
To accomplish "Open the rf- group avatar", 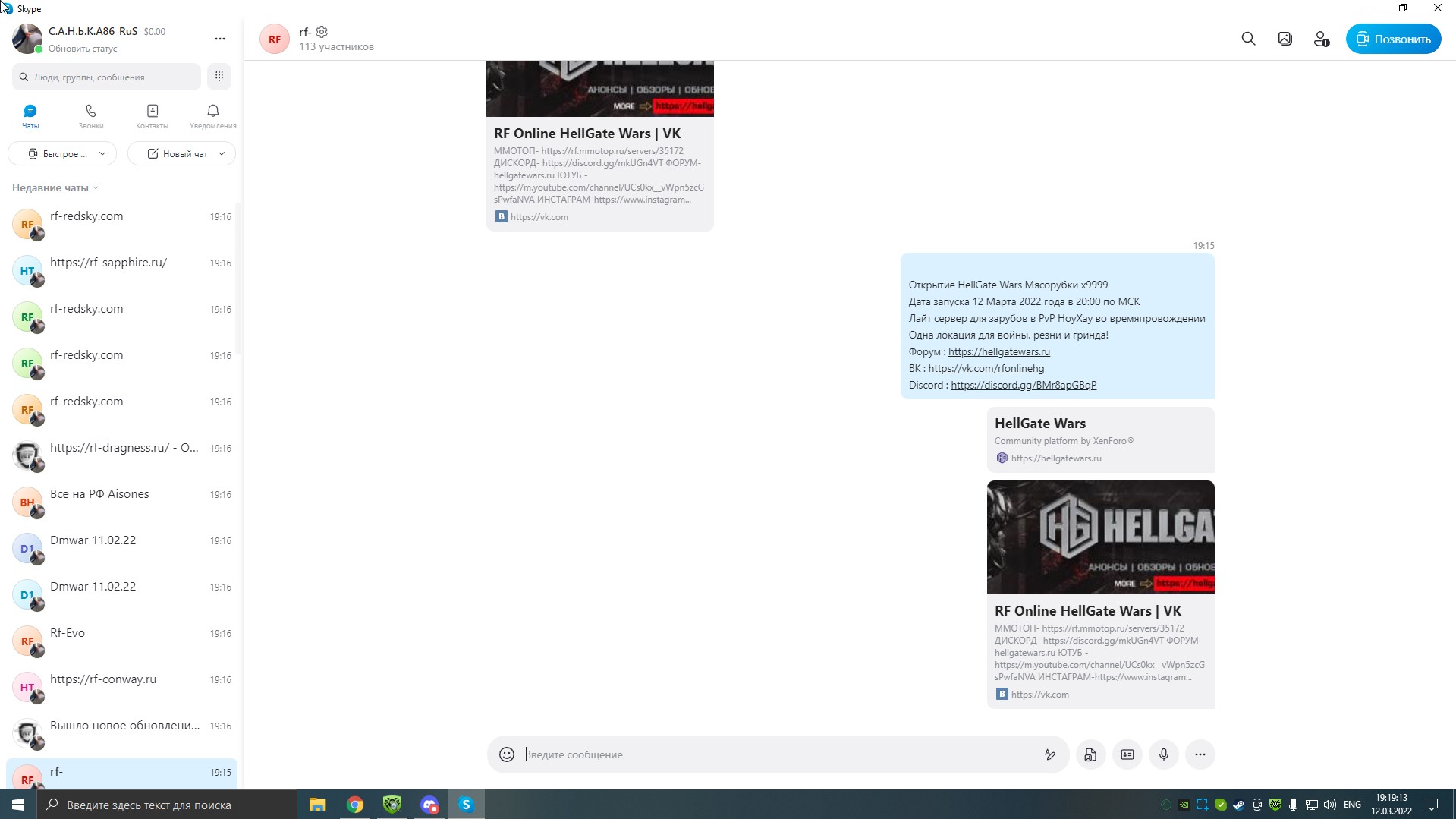I will point(275,39).
